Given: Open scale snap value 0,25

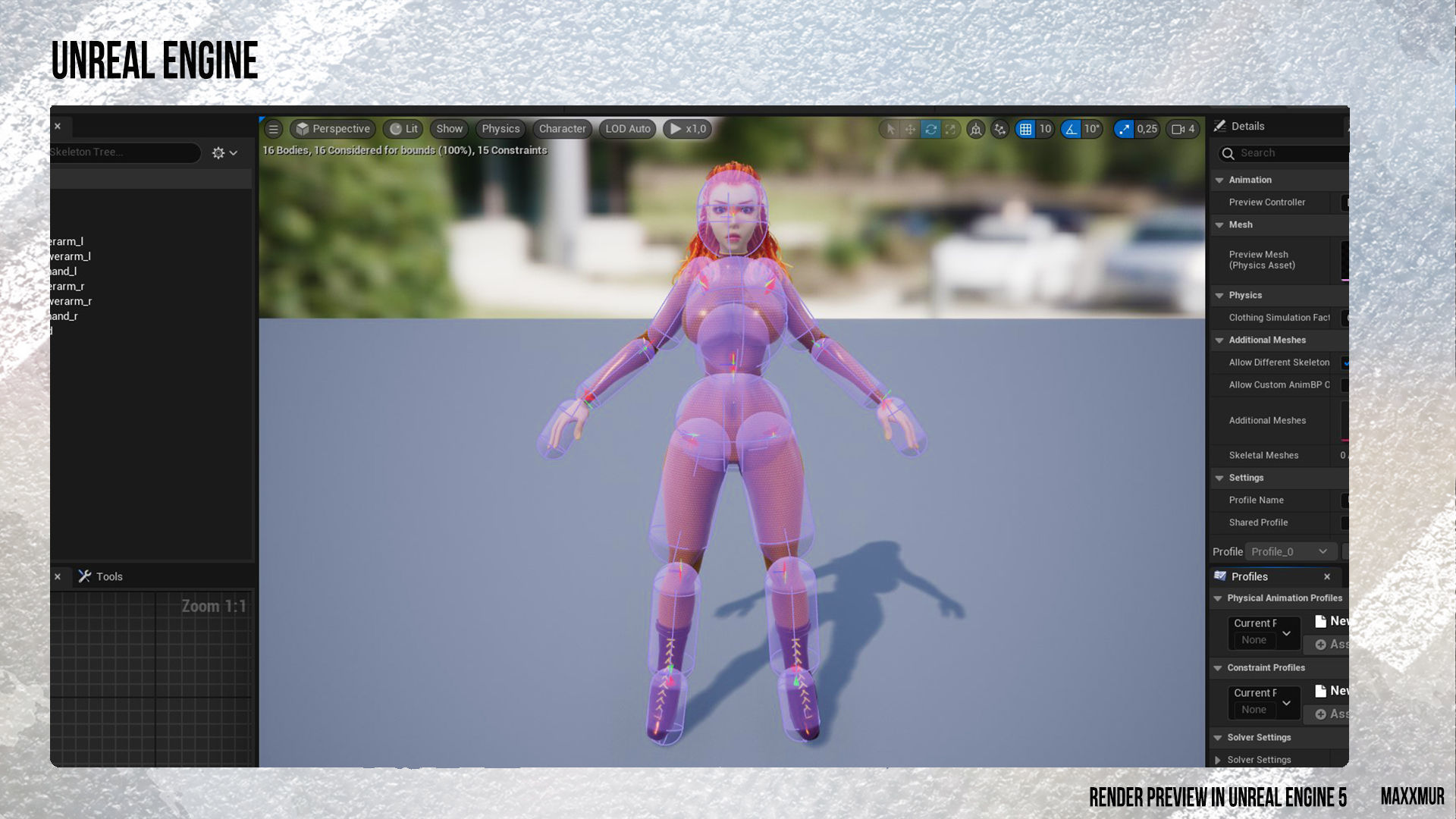Looking at the screenshot, I should tap(1147, 129).
